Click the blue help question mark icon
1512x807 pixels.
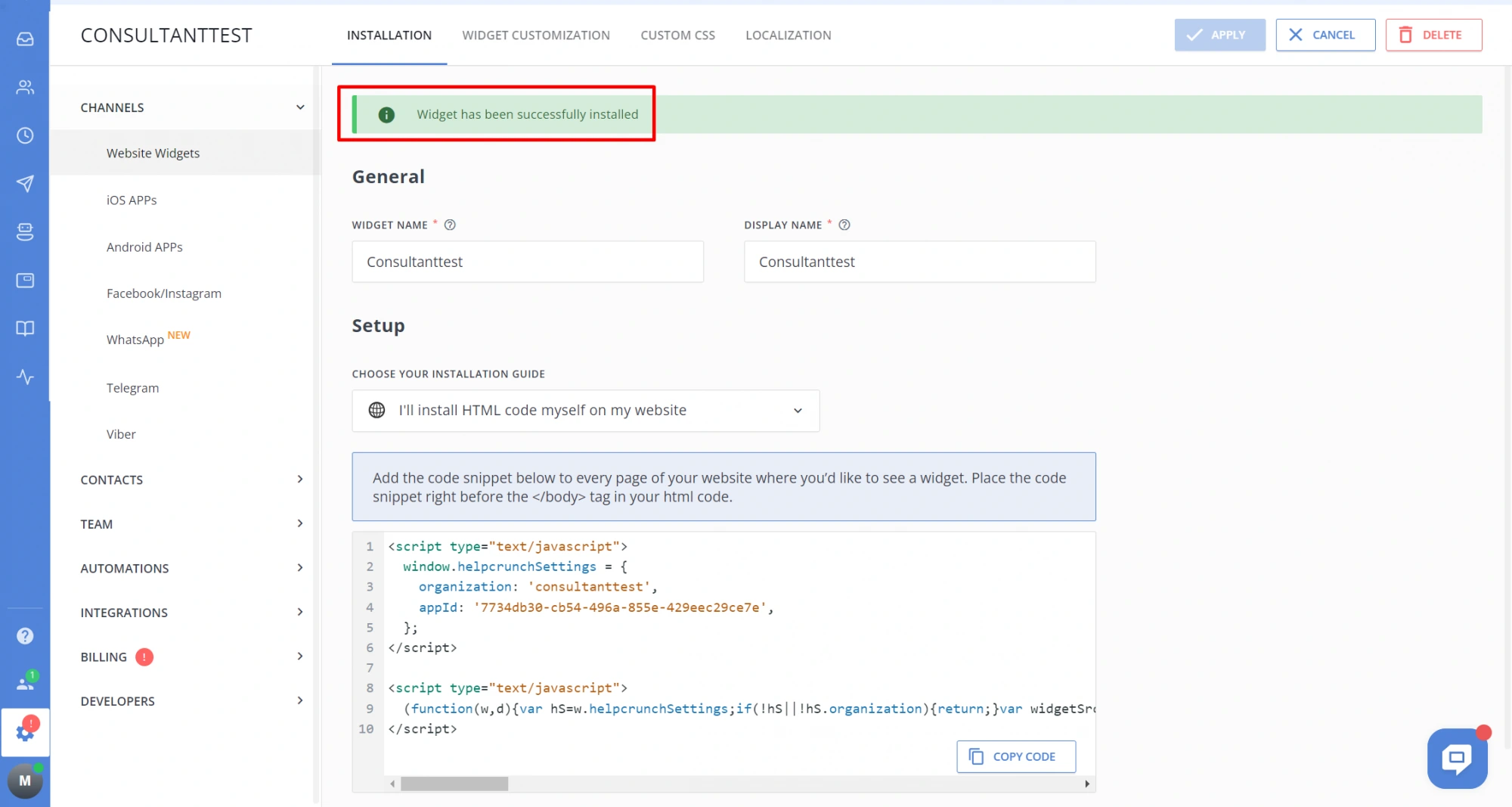[x=25, y=636]
